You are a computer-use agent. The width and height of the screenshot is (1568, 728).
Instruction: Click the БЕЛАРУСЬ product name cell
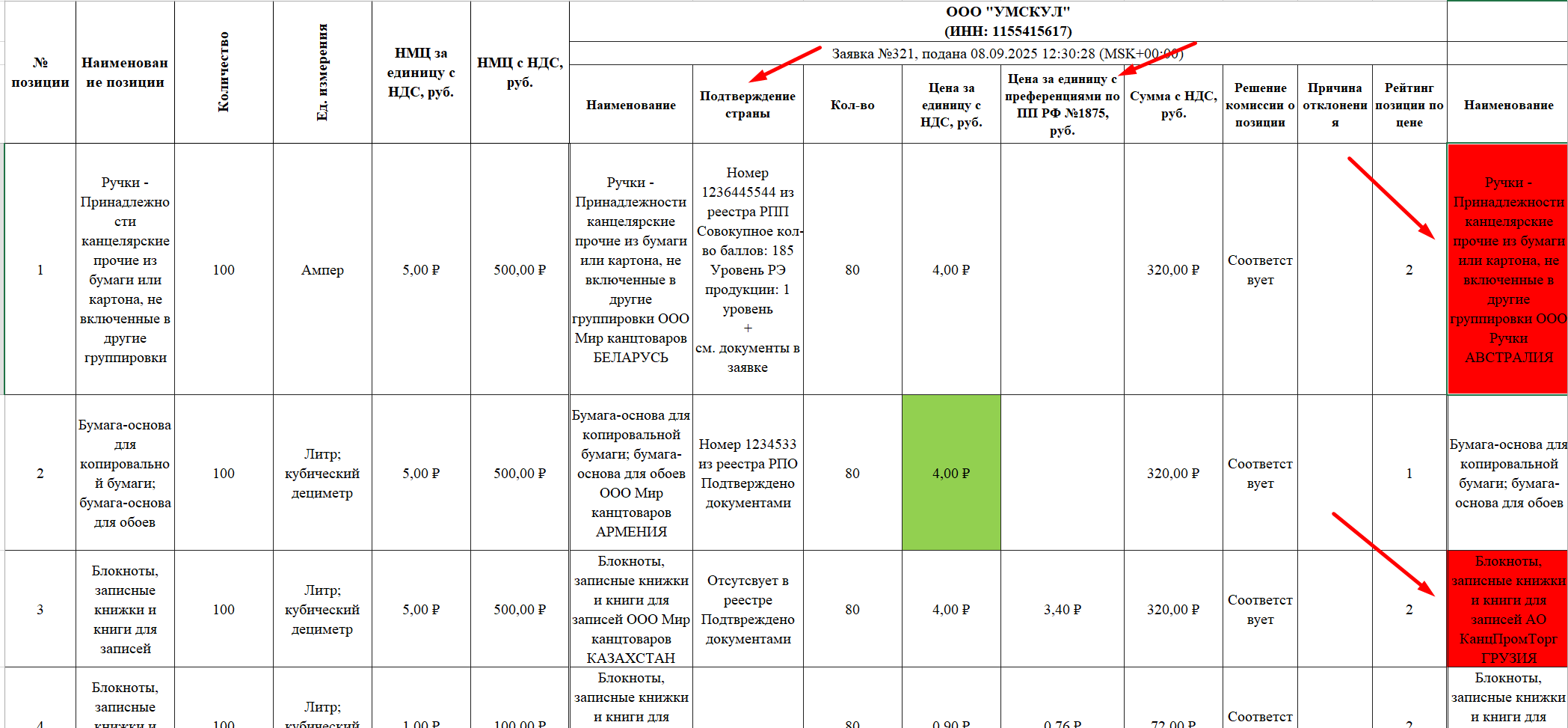pos(631,269)
